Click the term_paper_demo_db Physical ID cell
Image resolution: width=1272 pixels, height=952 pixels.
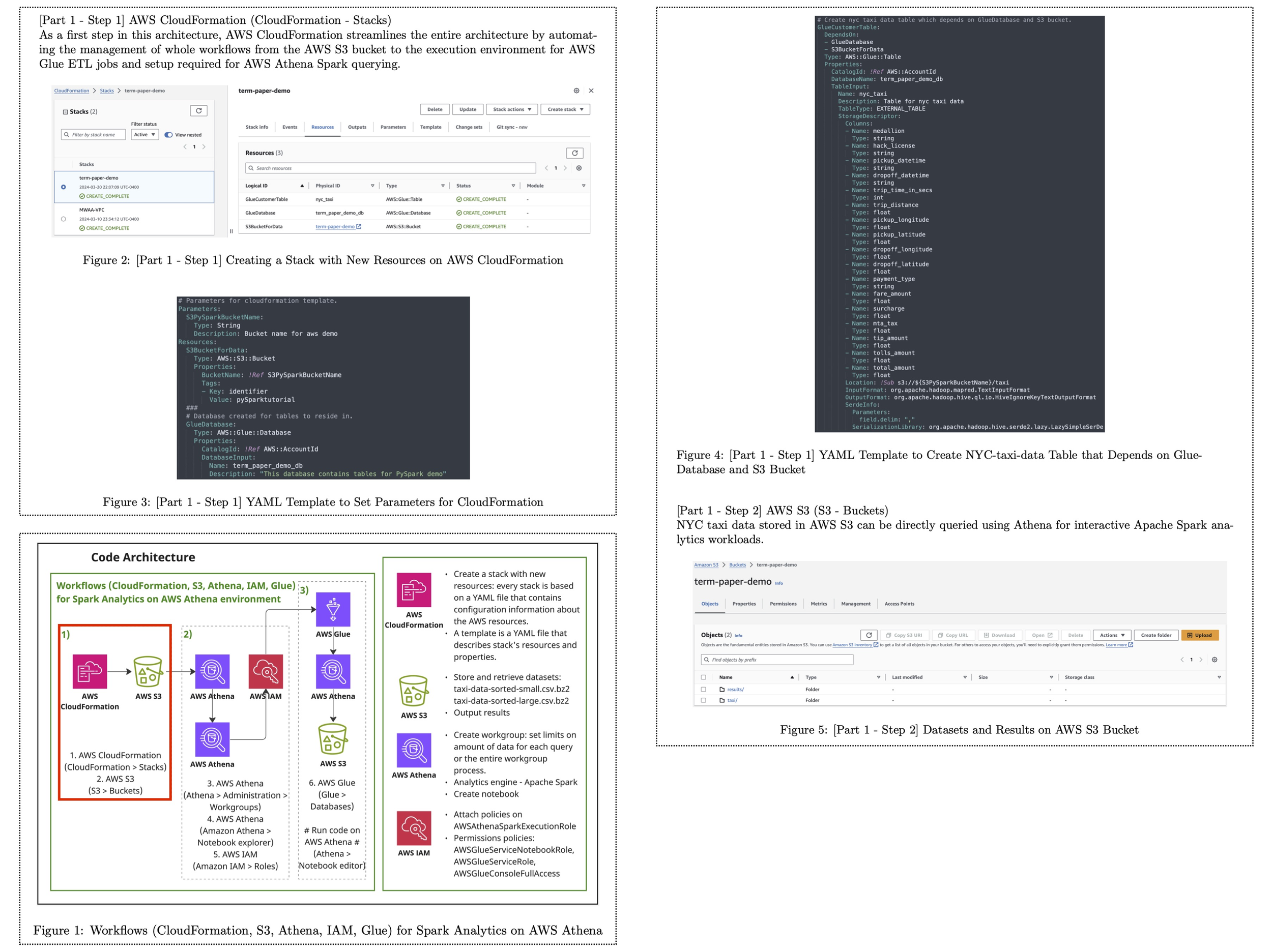click(x=339, y=213)
